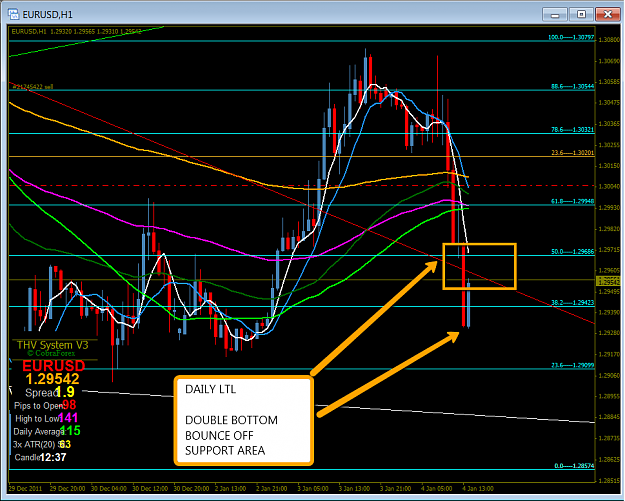Click the current price marker on the price axis
Image resolution: width=625 pixels, height=501 pixels.
pyautogui.click(x=609, y=281)
